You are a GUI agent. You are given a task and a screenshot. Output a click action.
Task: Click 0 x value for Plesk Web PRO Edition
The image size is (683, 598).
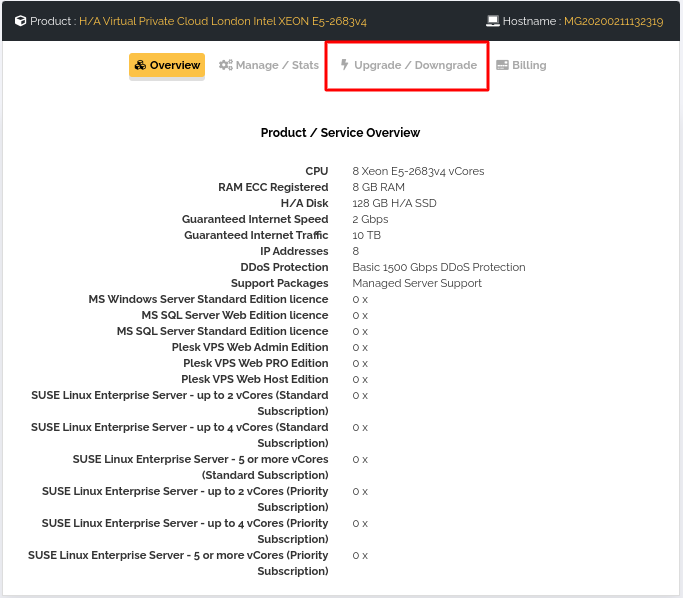coord(360,364)
